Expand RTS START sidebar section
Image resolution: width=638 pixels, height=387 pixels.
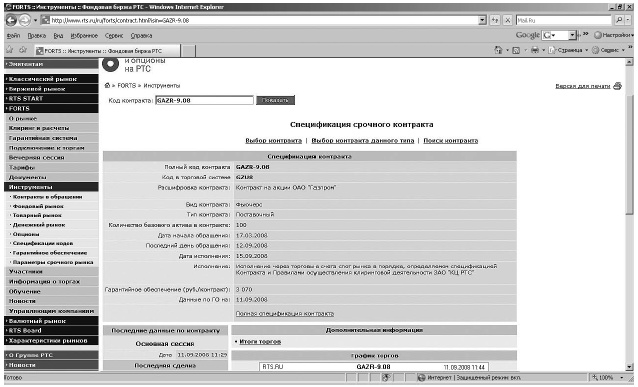[x=51, y=98]
